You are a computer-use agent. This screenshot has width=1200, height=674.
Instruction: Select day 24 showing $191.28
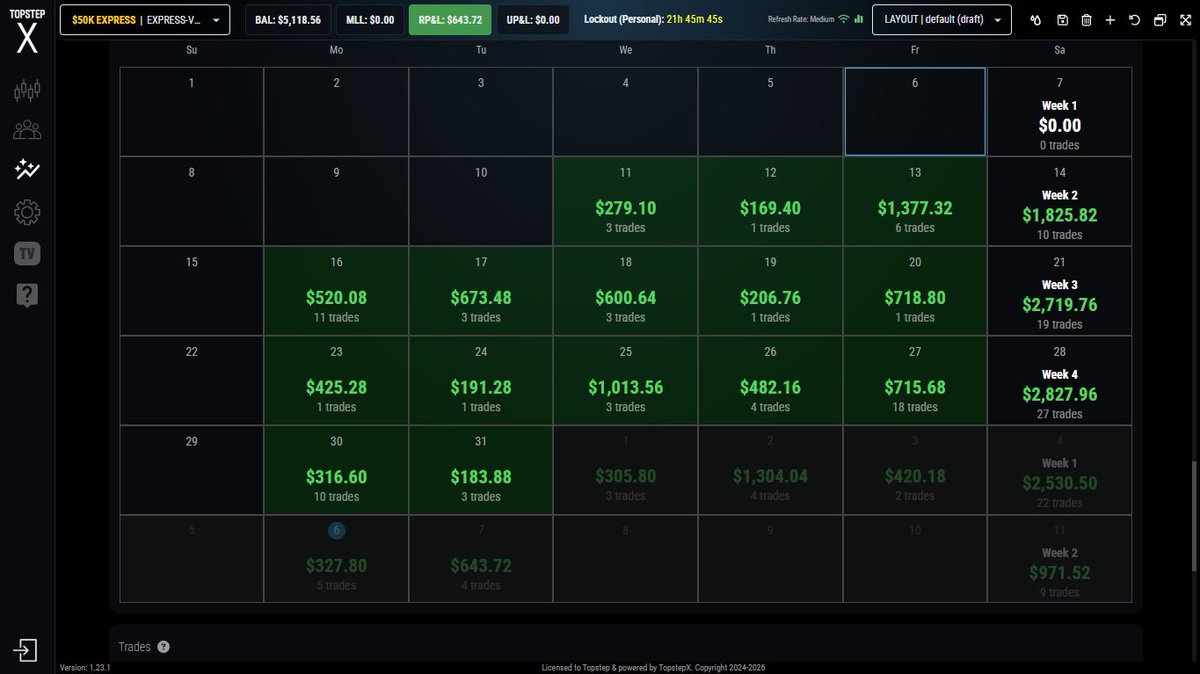tap(481, 380)
